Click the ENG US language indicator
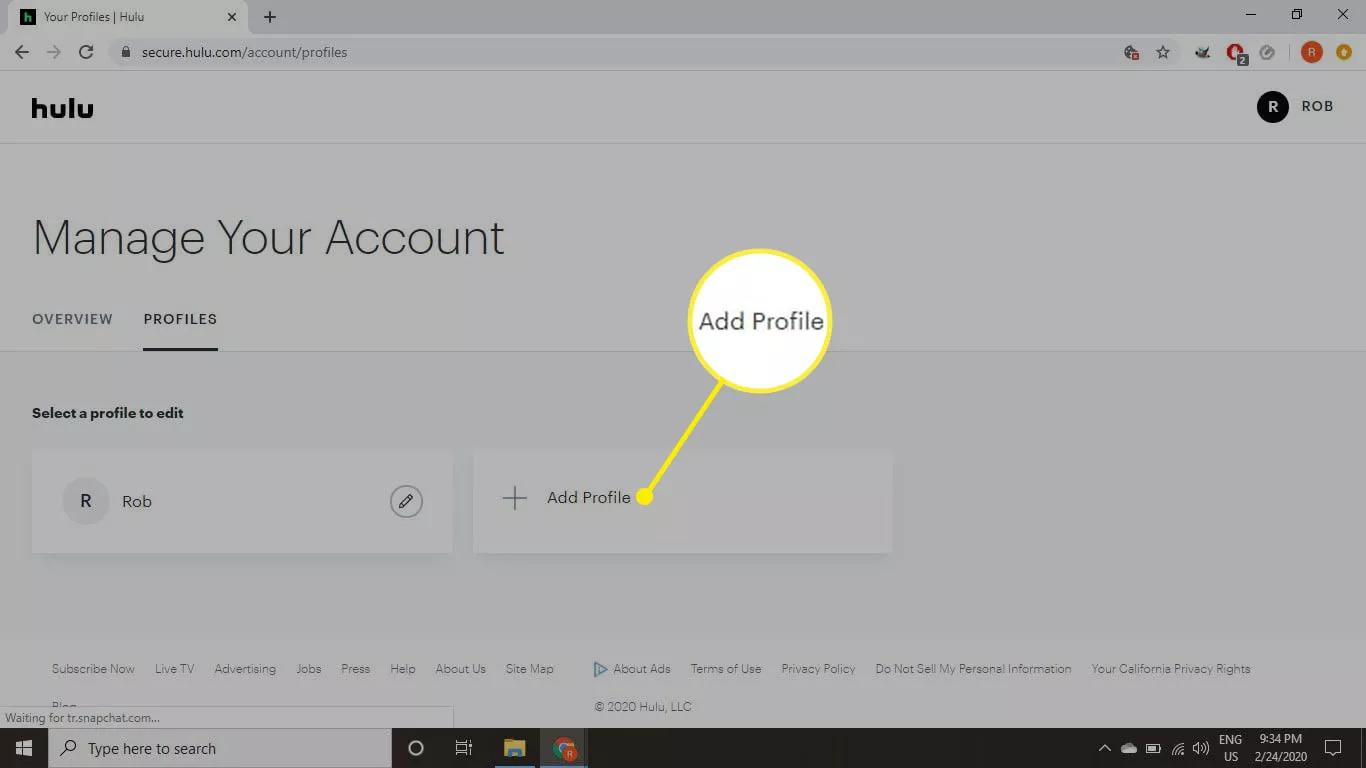The image size is (1366, 768). coord(1230,748)
